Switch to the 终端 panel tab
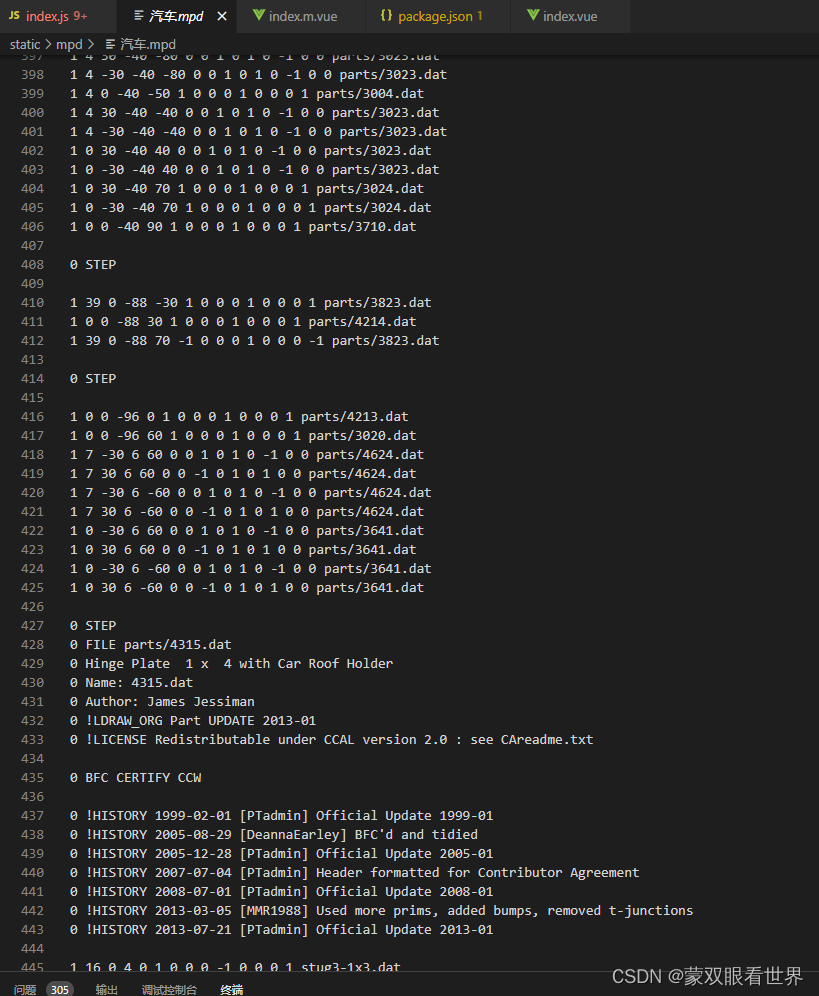Viewport: 819px width, 996px height. click(x=231, y=989)
